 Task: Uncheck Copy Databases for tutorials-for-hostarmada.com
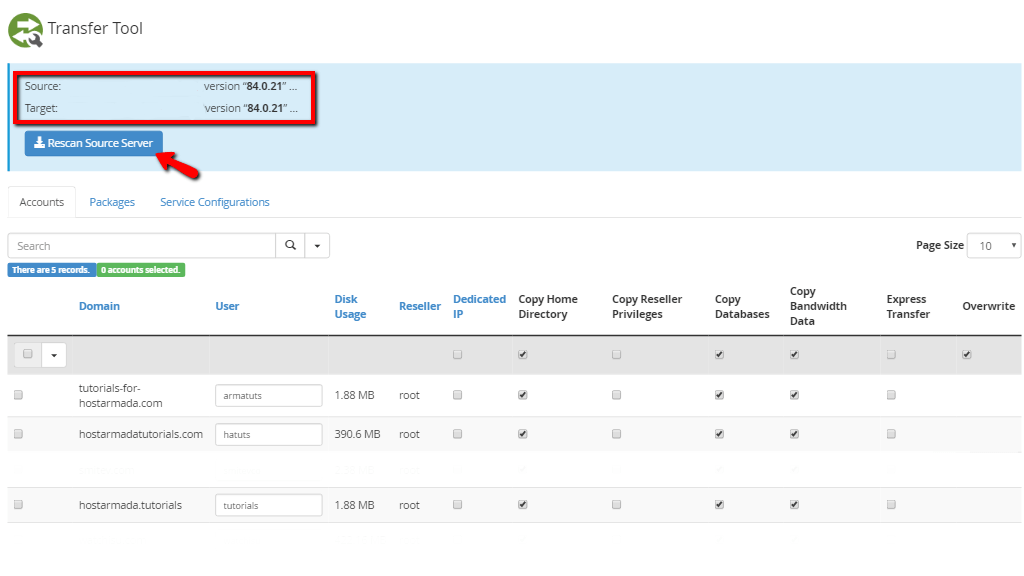(x=719, y=395)
